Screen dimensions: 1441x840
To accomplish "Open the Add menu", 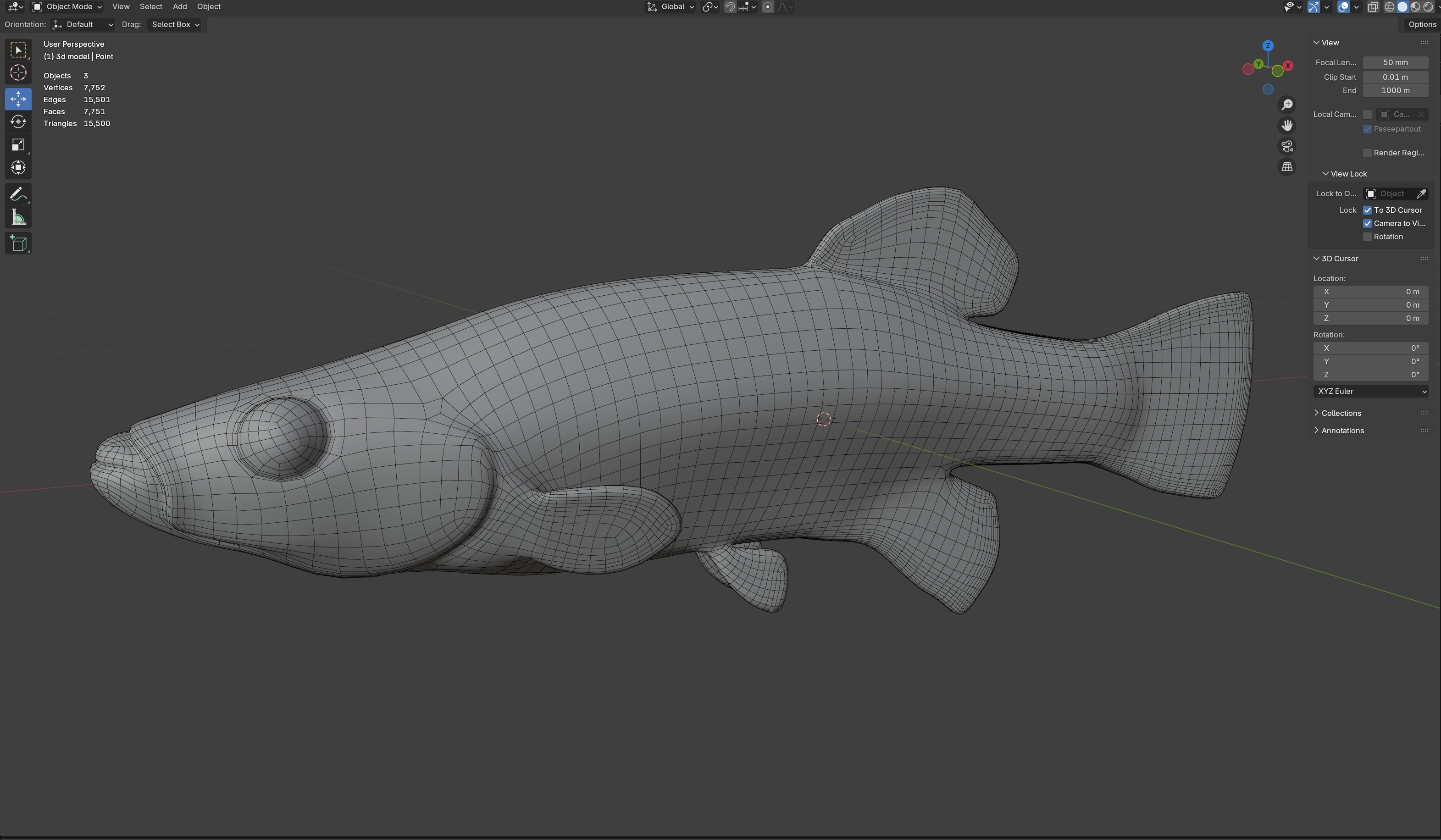I will [x=180, y=7].
